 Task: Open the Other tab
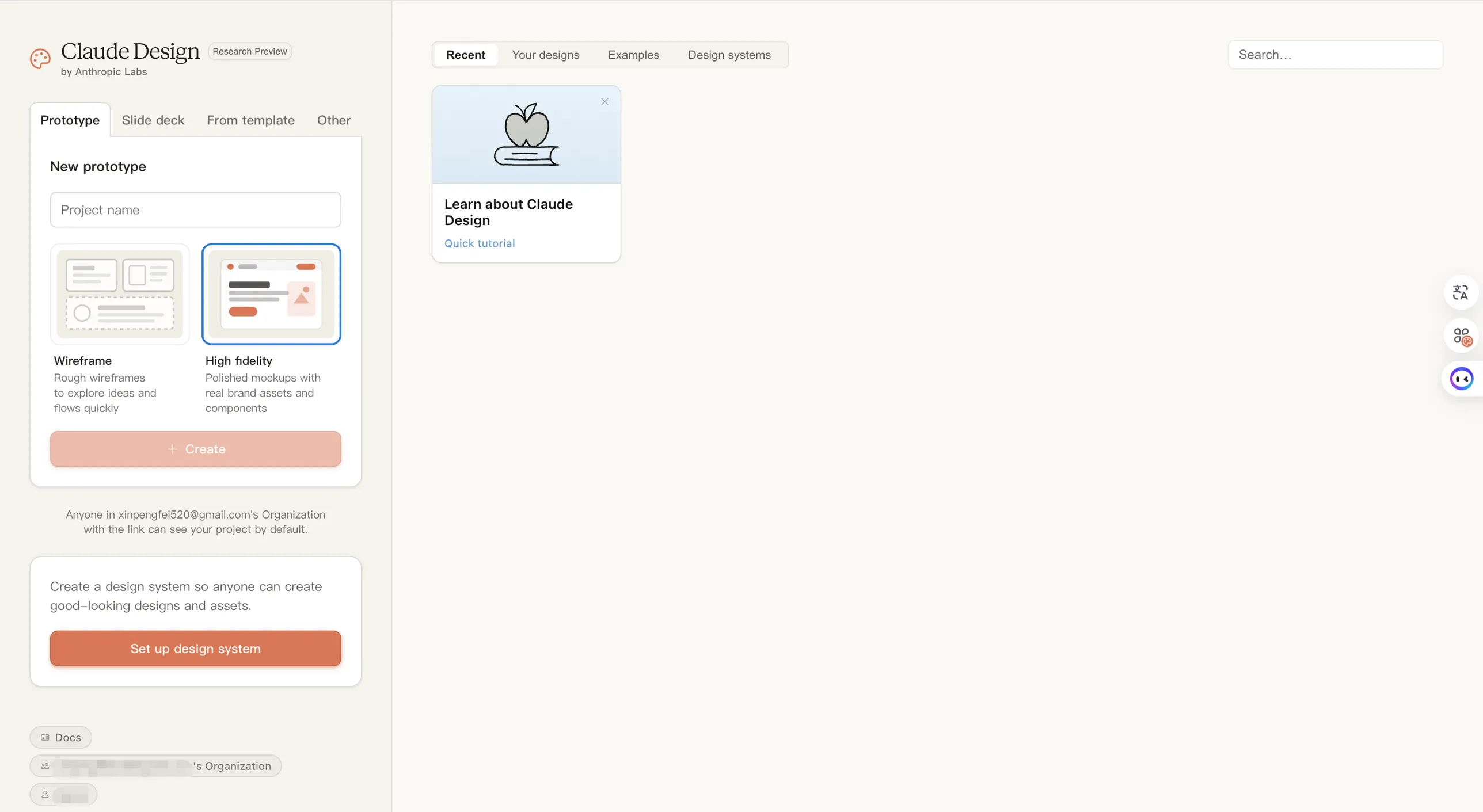(334, 120)
